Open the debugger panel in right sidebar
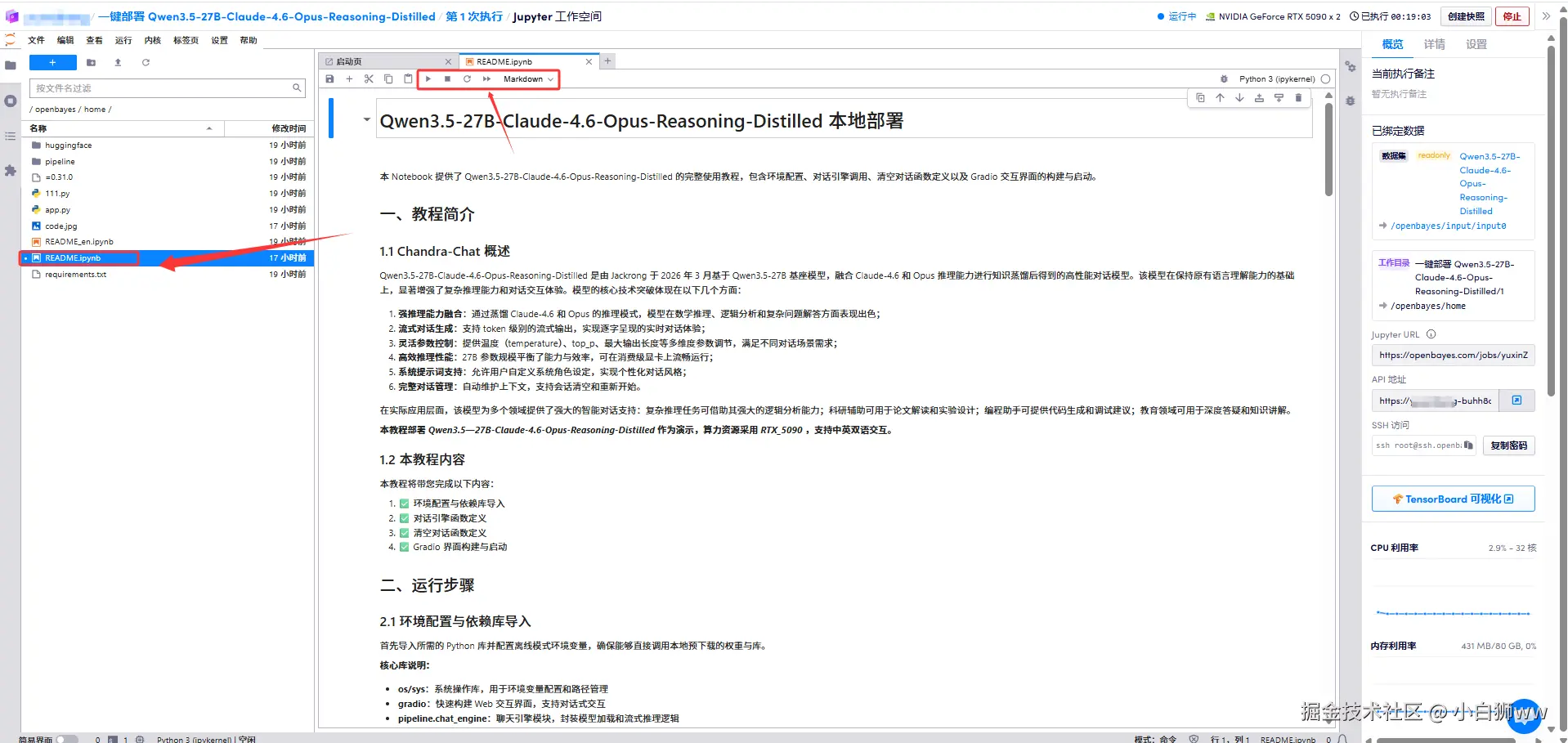The image size is (1568, 743). [x=1351, y=101]
